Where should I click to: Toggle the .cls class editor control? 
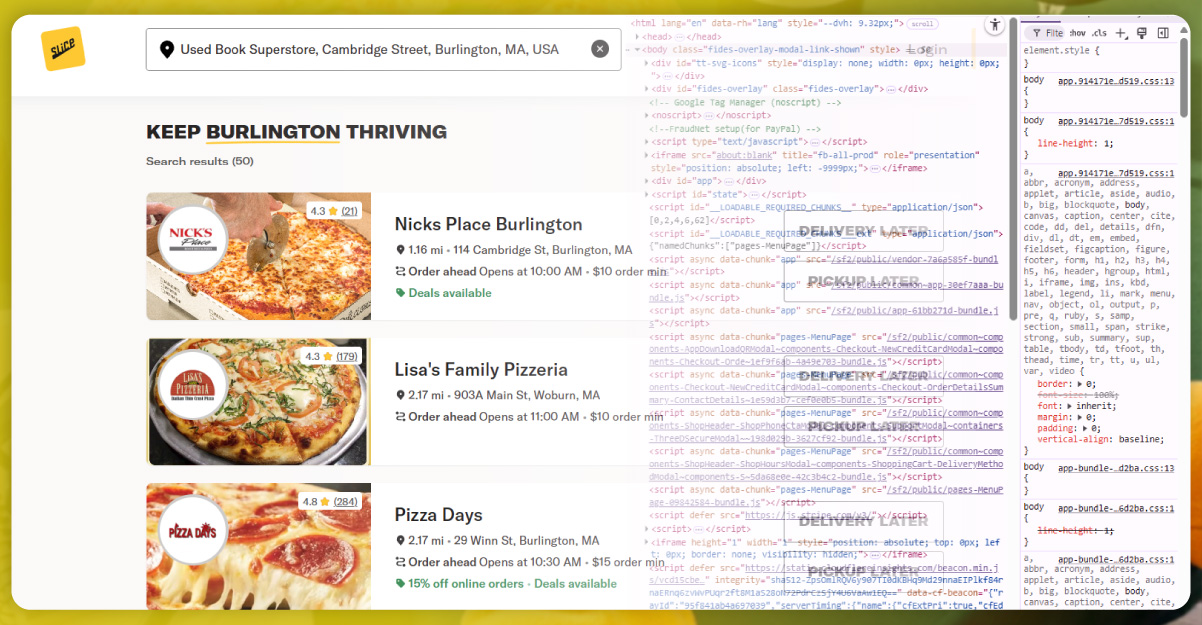coord(1100,32)
